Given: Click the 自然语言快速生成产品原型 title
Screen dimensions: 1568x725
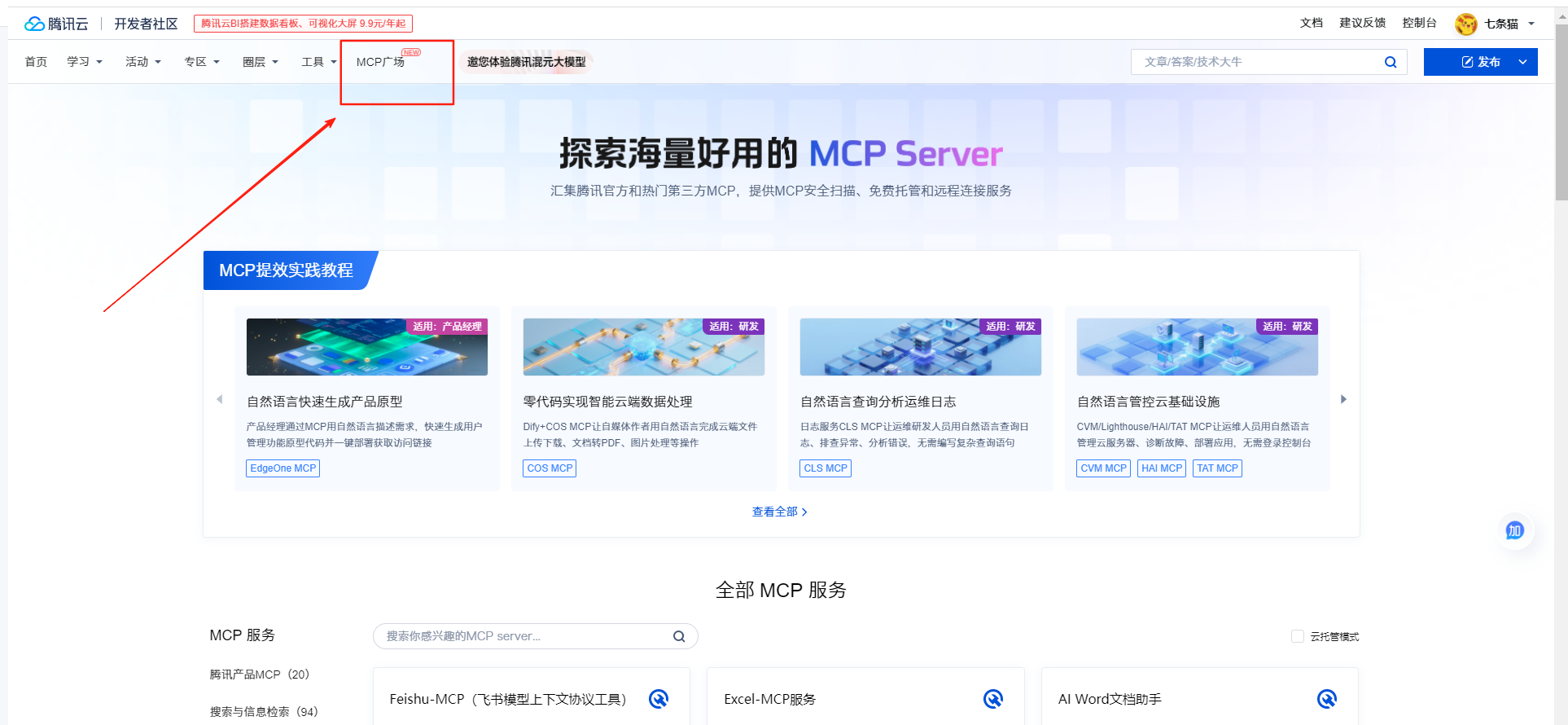Looking at the screenshot, I should [x=325, y=402].
